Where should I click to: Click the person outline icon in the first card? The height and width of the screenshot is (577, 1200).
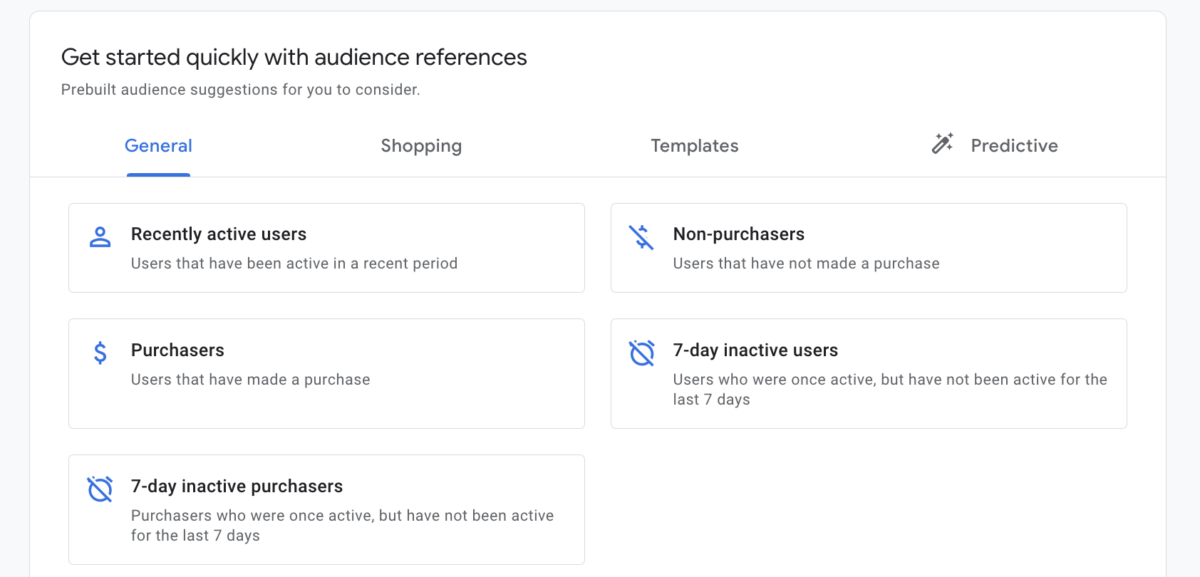tap(99, 235)
